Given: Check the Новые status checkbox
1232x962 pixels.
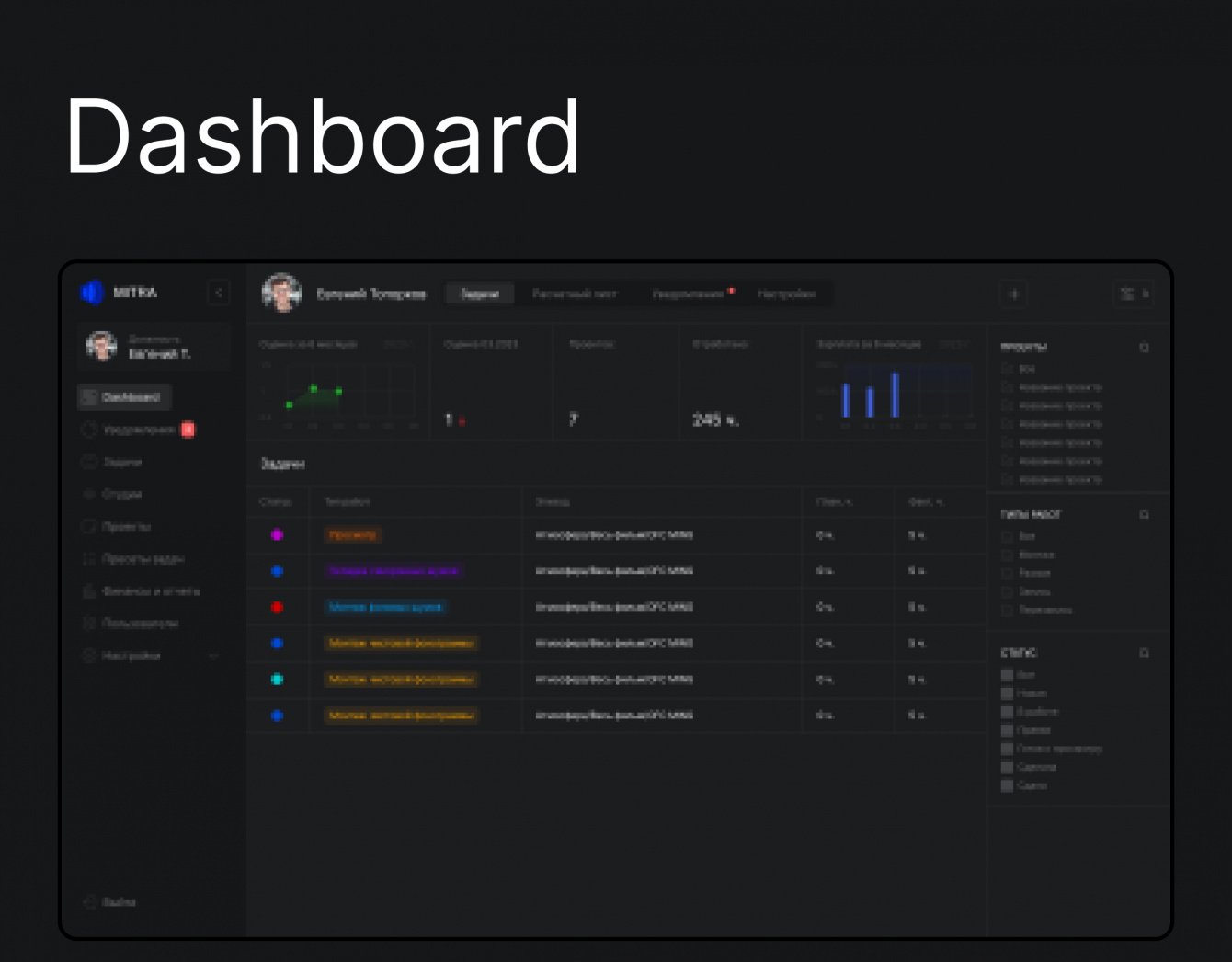Looking at the screenshot, I should point(1007,693).
